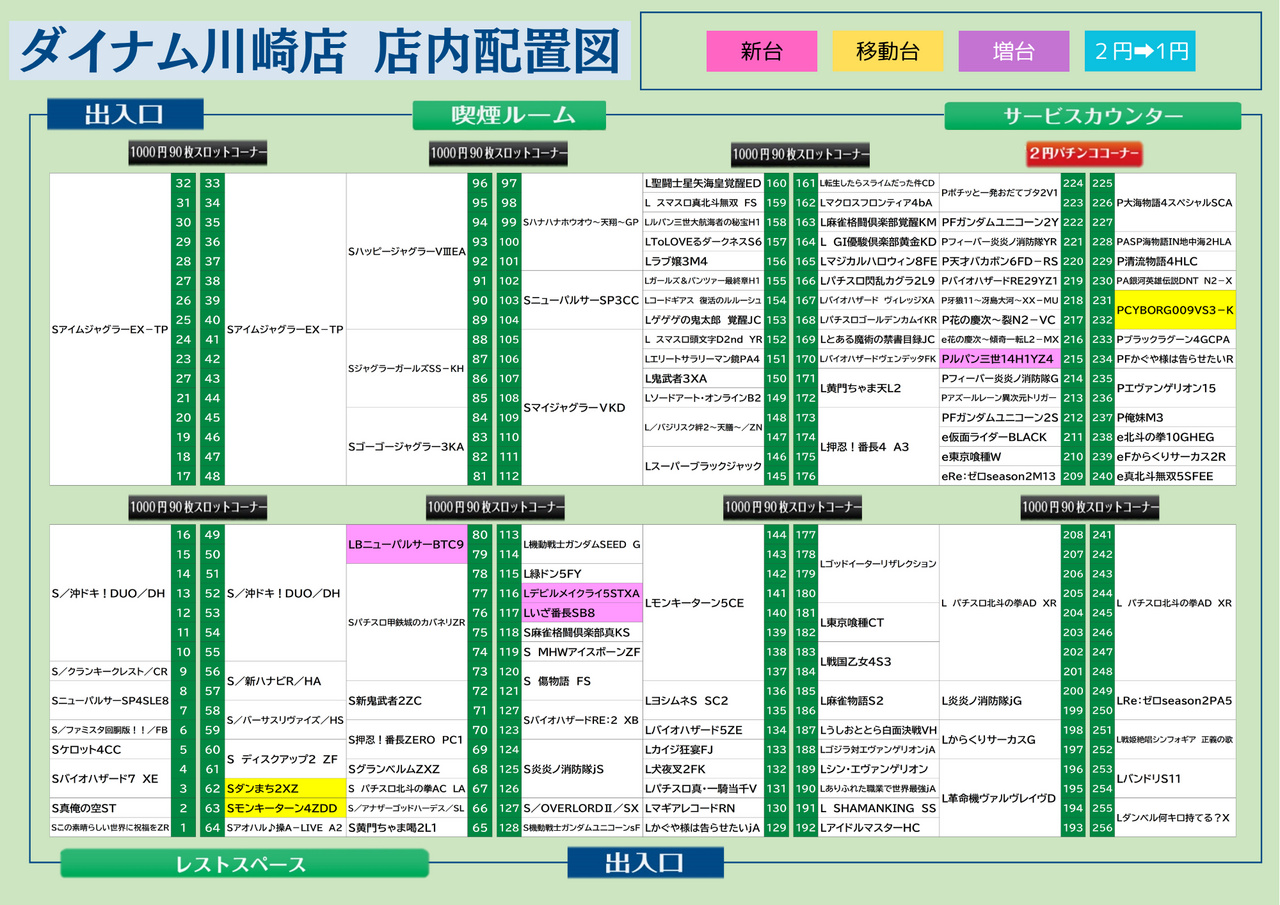This screenshot has width=1280, height=905.
Task: Click the L革命機ヴァルヴレイヴD cell
Action: click(x=1000, y=798)
